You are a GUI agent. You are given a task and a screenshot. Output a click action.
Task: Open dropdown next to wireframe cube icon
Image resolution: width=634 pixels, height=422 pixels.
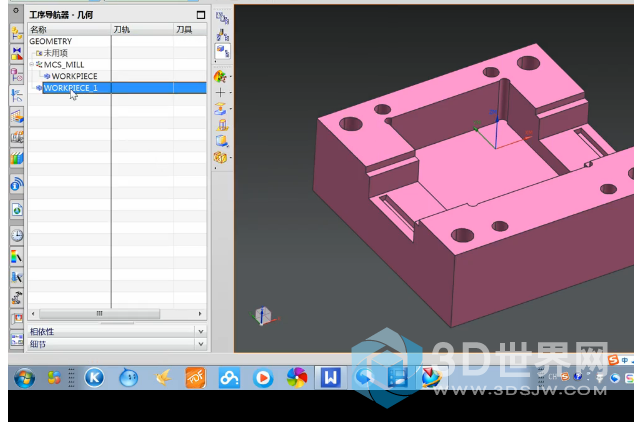pyautogui.click(x=230, y=157)
